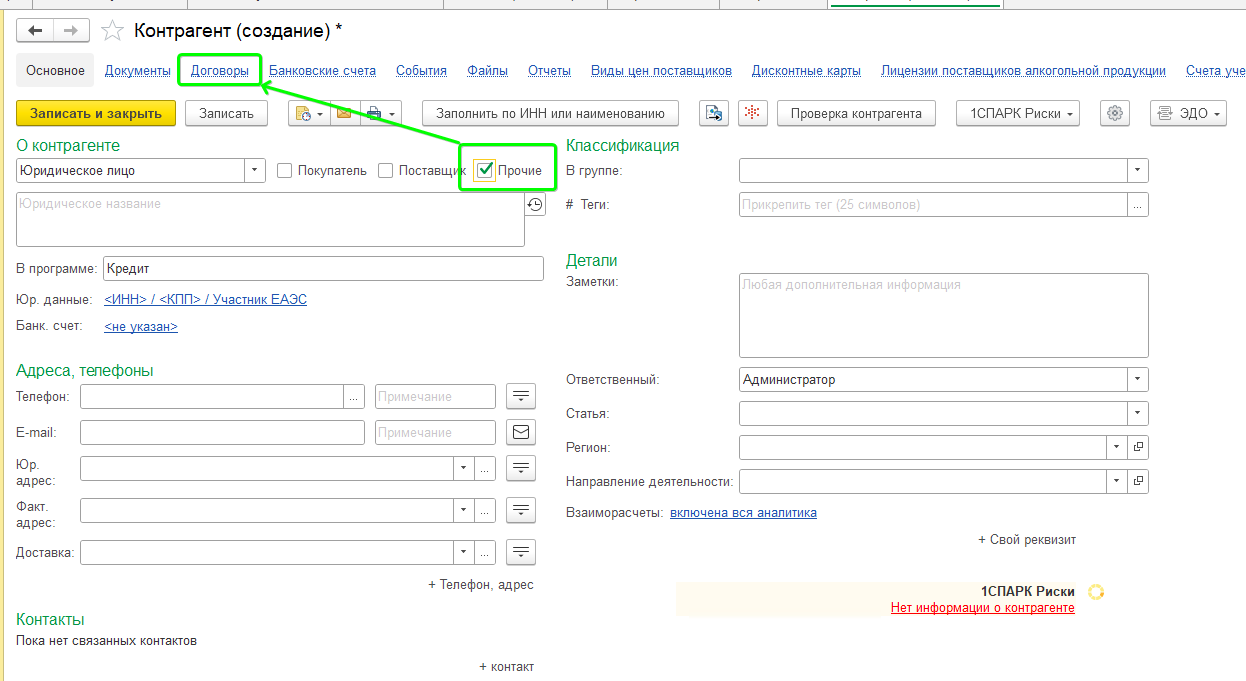This screenshot has width=1246, height=681.
Task: Go forward with the right arrow button
Action: click(x=71, y=31)
